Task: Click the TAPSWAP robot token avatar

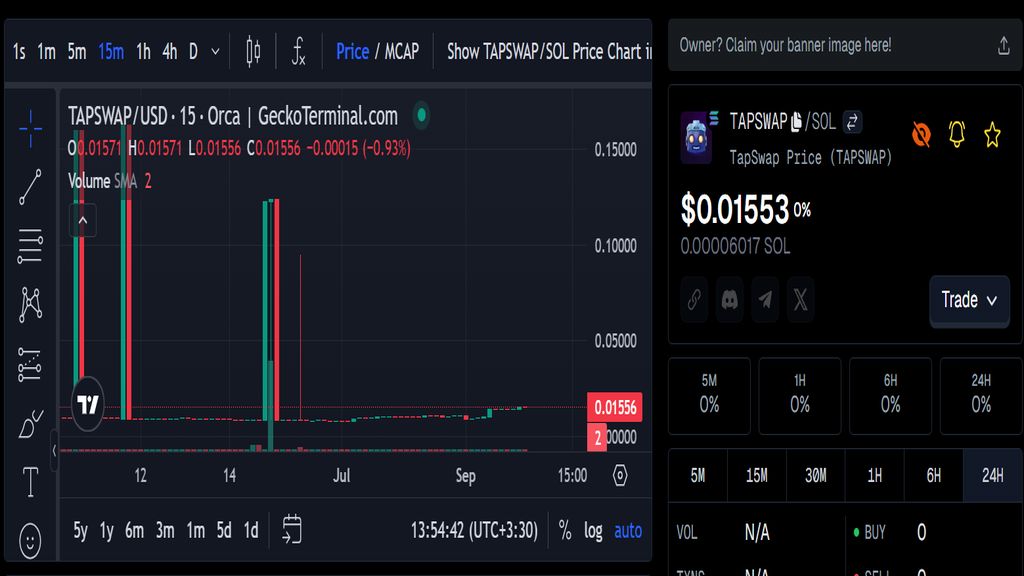Action: pos(696,137)
